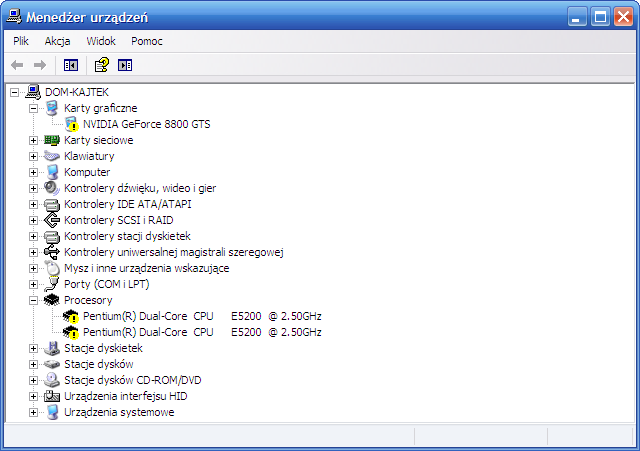Image resolution: width=640 pixels, height=451 pixels.
Task: Click the second Pentium processor warning icon
Action: click(71, 332)
